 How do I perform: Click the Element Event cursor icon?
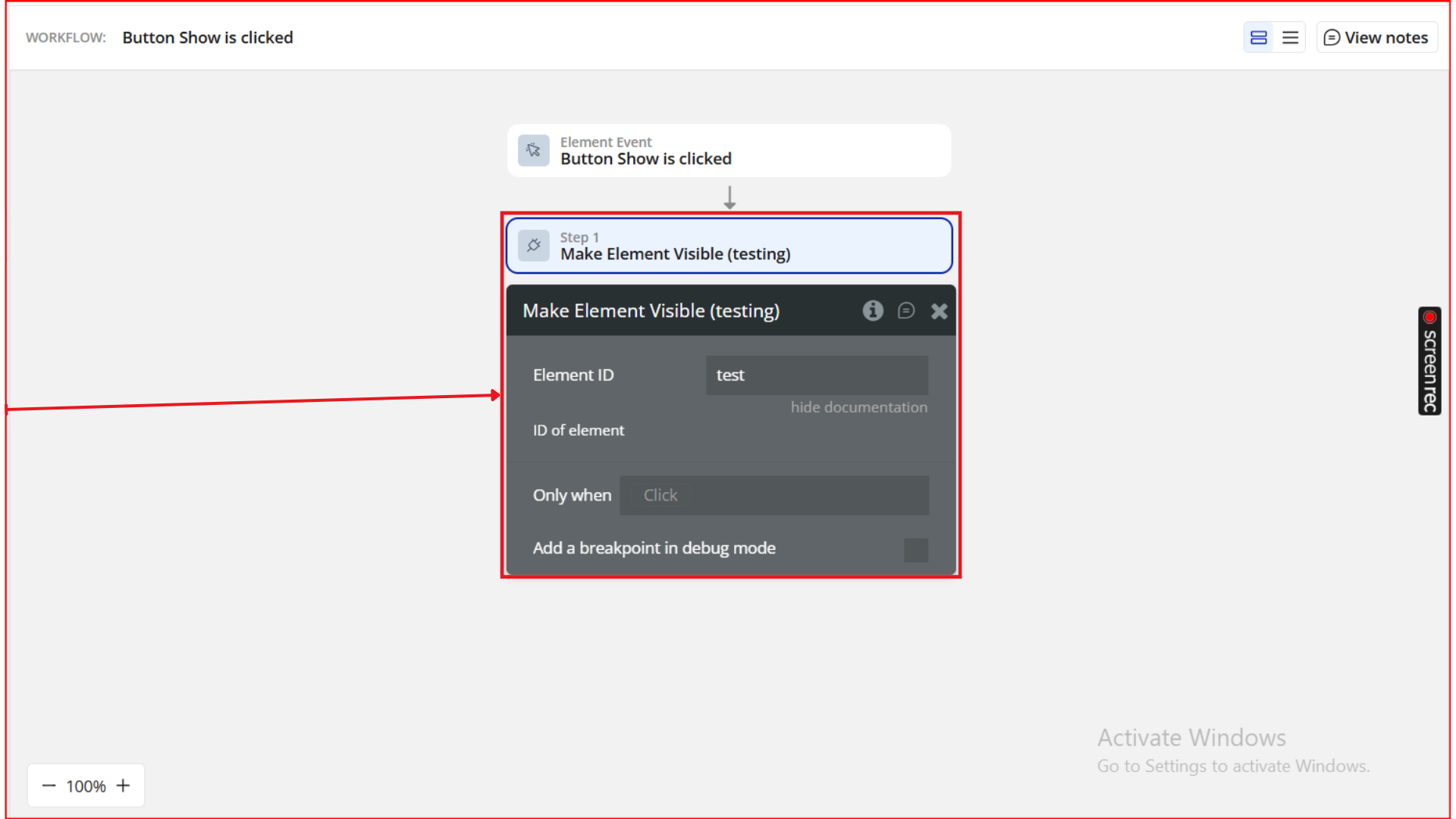point(533,150)
